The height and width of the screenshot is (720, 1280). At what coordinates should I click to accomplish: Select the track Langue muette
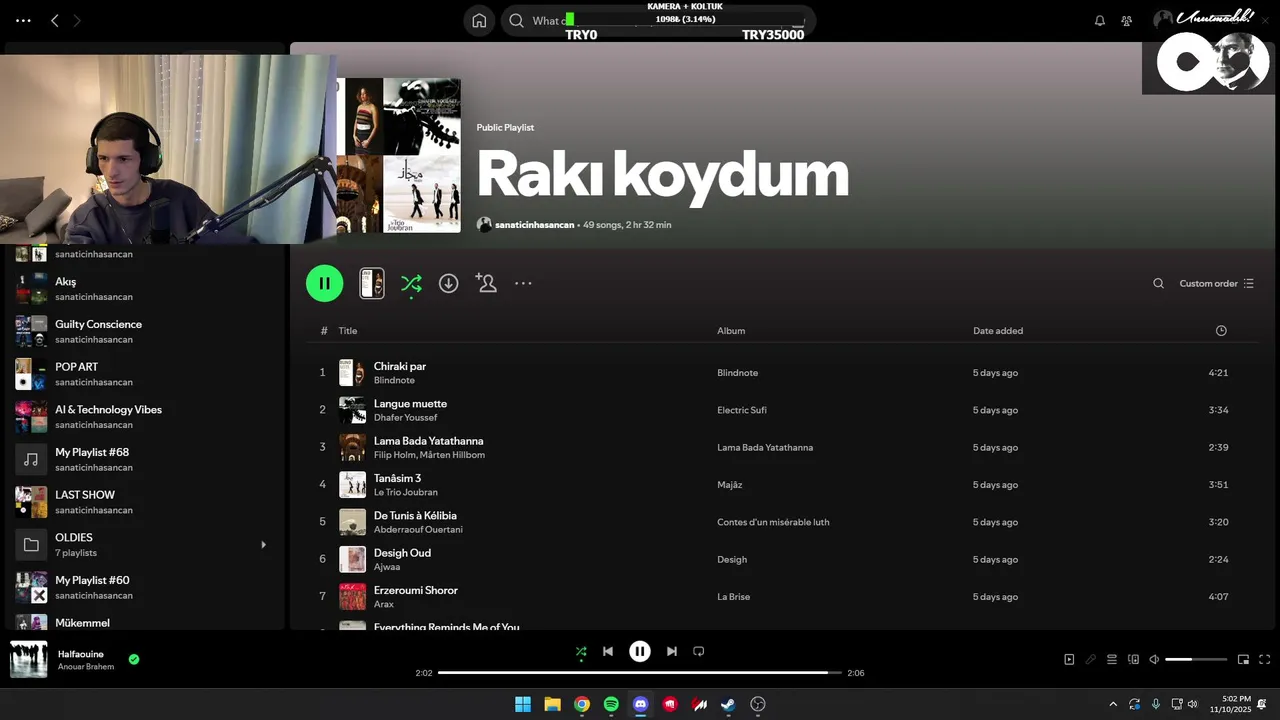[x=410, y=403]
